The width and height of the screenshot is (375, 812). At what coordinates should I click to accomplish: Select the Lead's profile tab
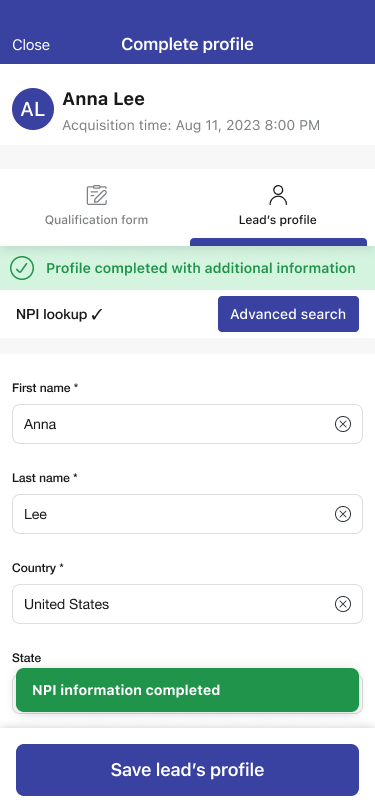point(278,207)
